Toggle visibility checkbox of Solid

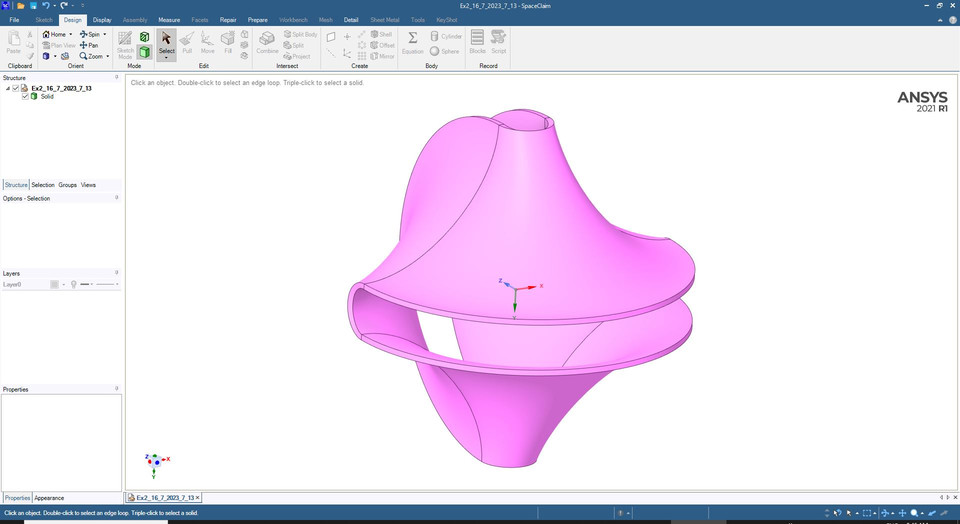click(25, 97)
